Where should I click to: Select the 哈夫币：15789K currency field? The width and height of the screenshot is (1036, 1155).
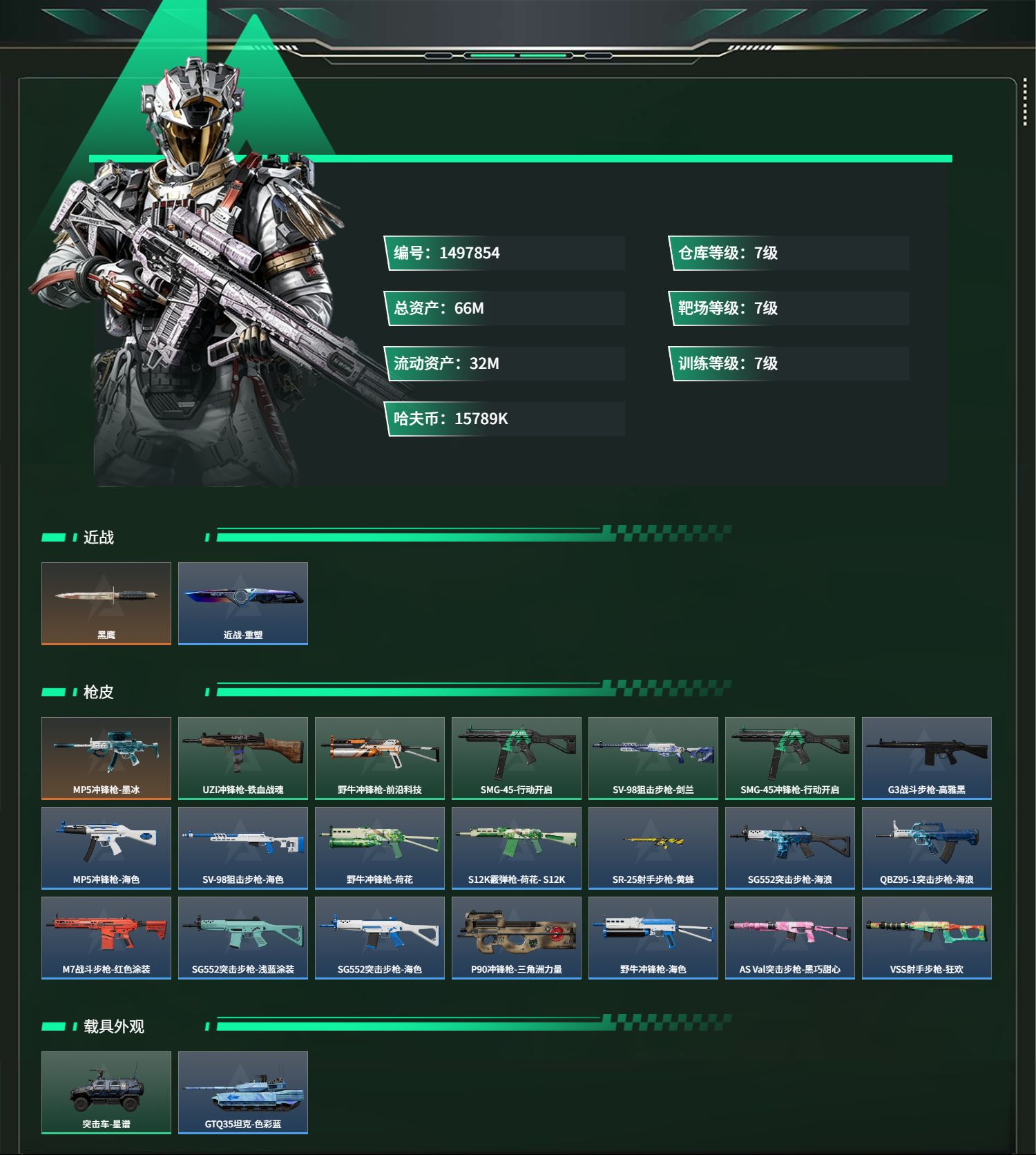(x=505, y=419)
